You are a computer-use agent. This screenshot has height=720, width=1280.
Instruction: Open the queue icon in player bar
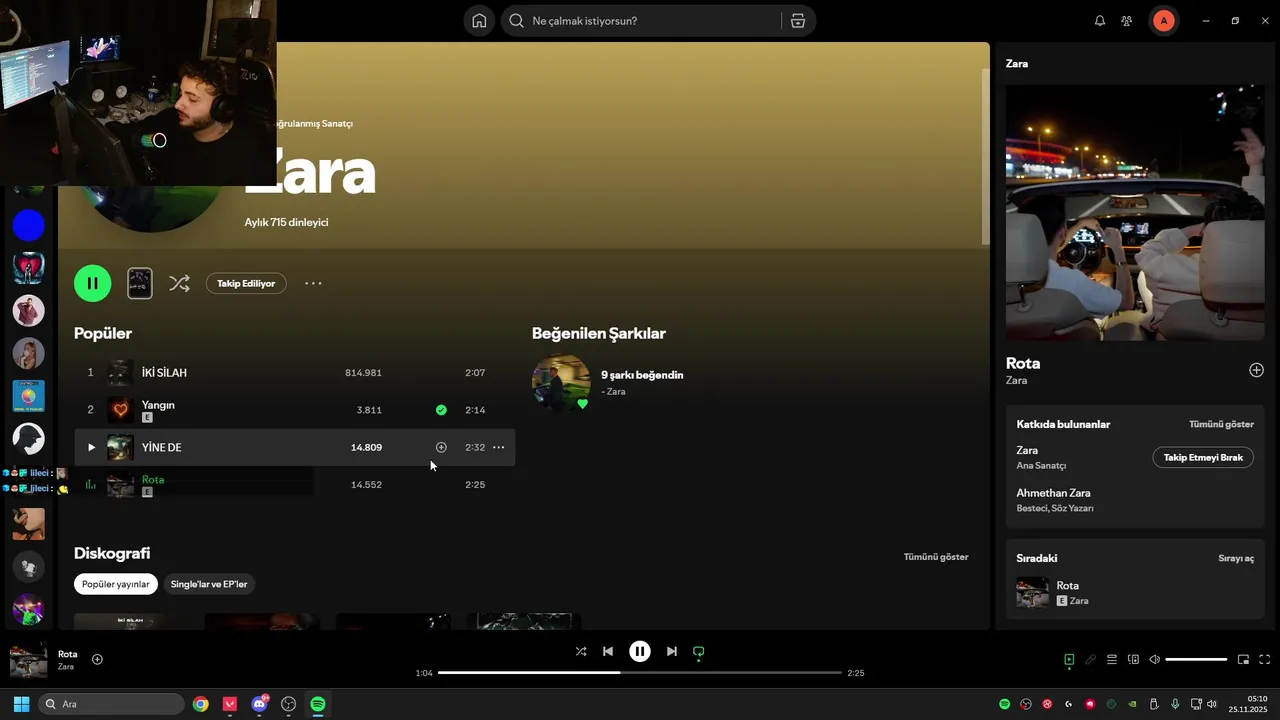click(1112, 659)
